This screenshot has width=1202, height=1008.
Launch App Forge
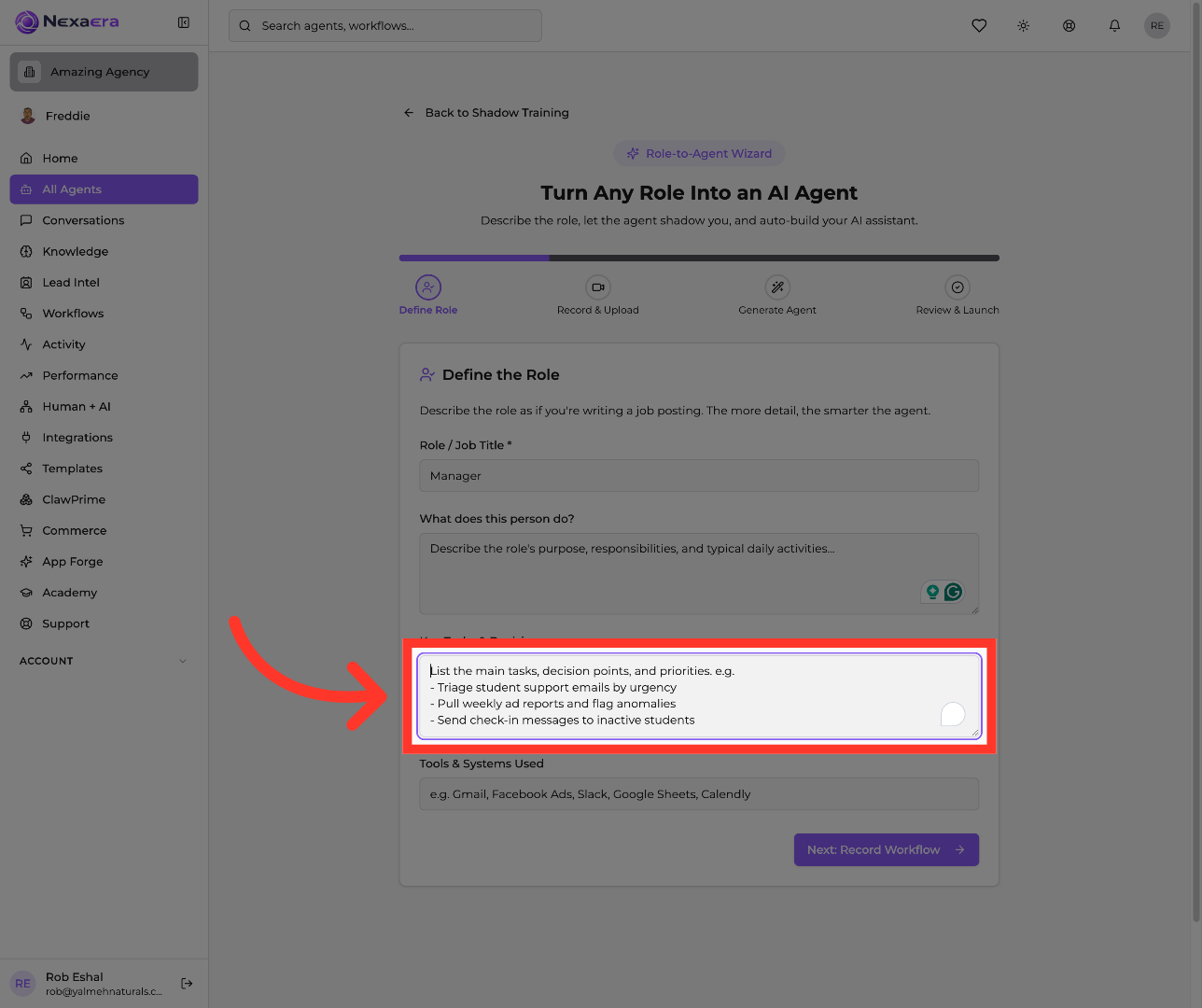[105, 562]
